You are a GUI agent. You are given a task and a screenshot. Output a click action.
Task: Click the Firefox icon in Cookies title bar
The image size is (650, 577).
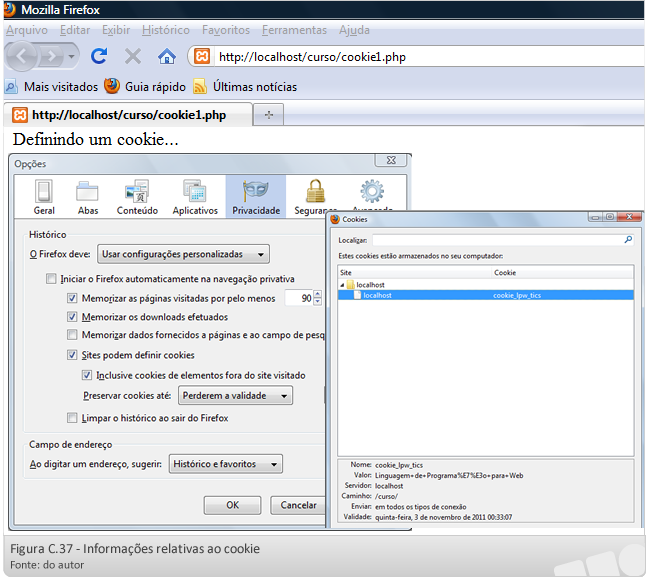coord(335,219)
